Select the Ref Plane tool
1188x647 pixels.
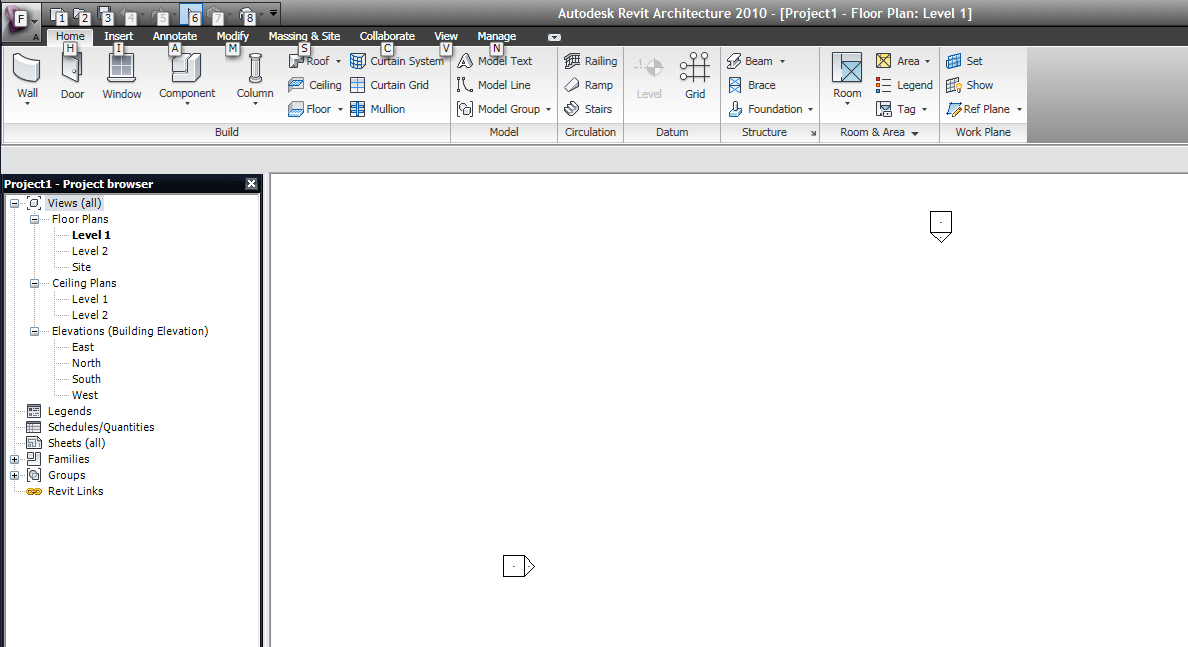978,109
